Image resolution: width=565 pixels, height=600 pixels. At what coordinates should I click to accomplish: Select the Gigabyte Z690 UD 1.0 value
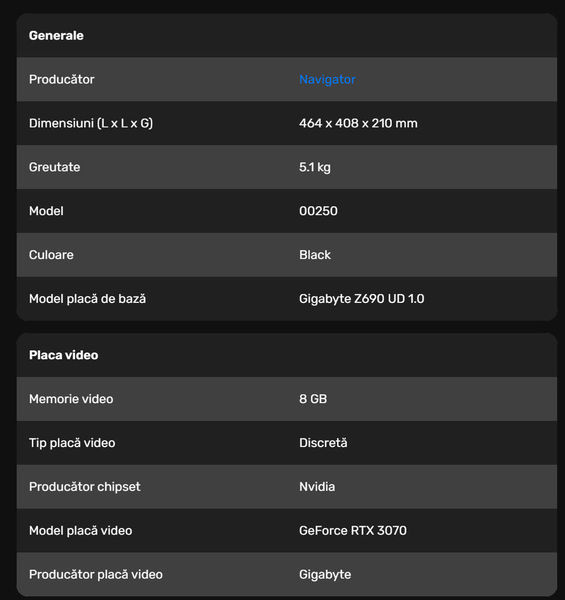click(361, 299)
